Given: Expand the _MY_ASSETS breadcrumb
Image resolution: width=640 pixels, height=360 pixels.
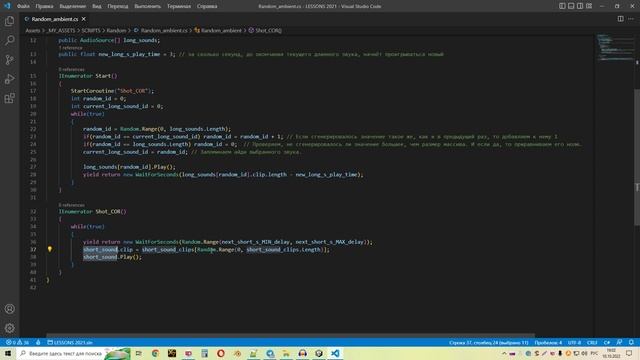Looking at the screenshot, I should click(61, 30).
